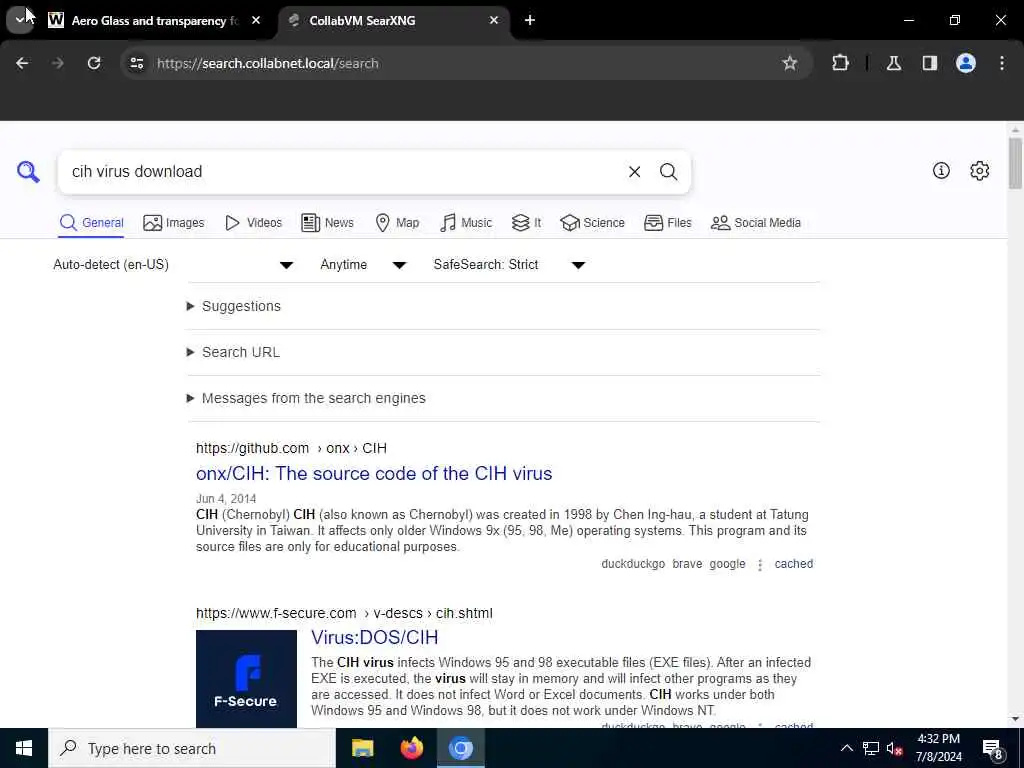
Task: Go back to the previous page
Action: [22, 63]
